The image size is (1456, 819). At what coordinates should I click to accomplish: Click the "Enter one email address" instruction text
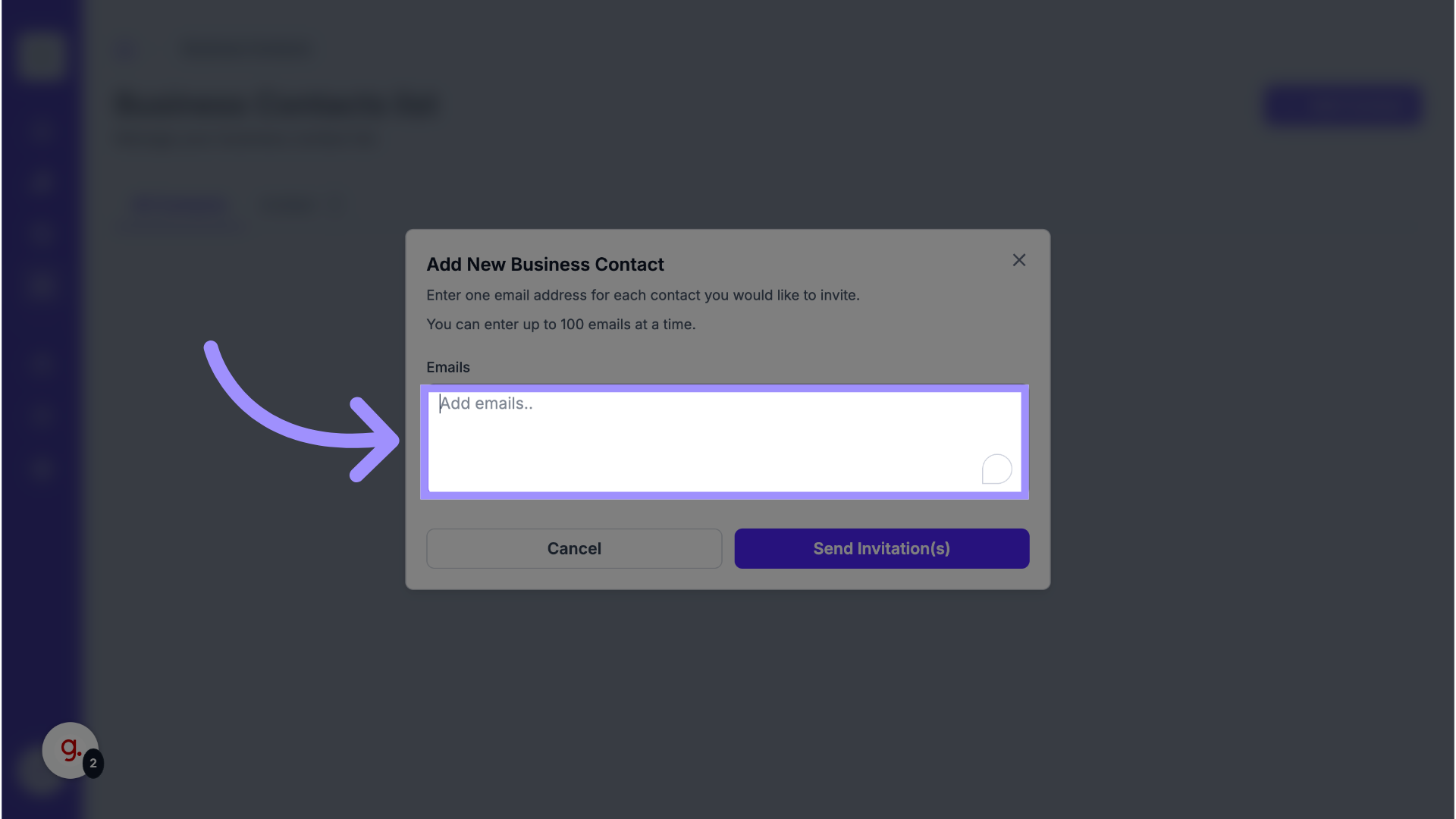[642, 295]
